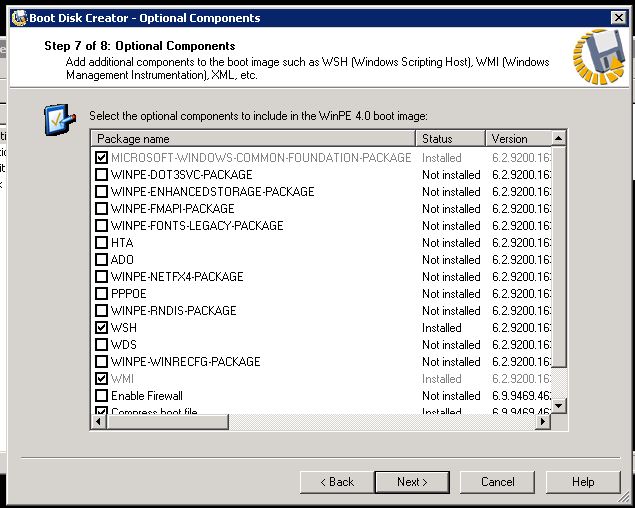Image resolution: width=635 pixels, height=508 pixels.
Task: Select the WINPE-DOT3SVC-PACKAGE row name
Action: (181, 175)
